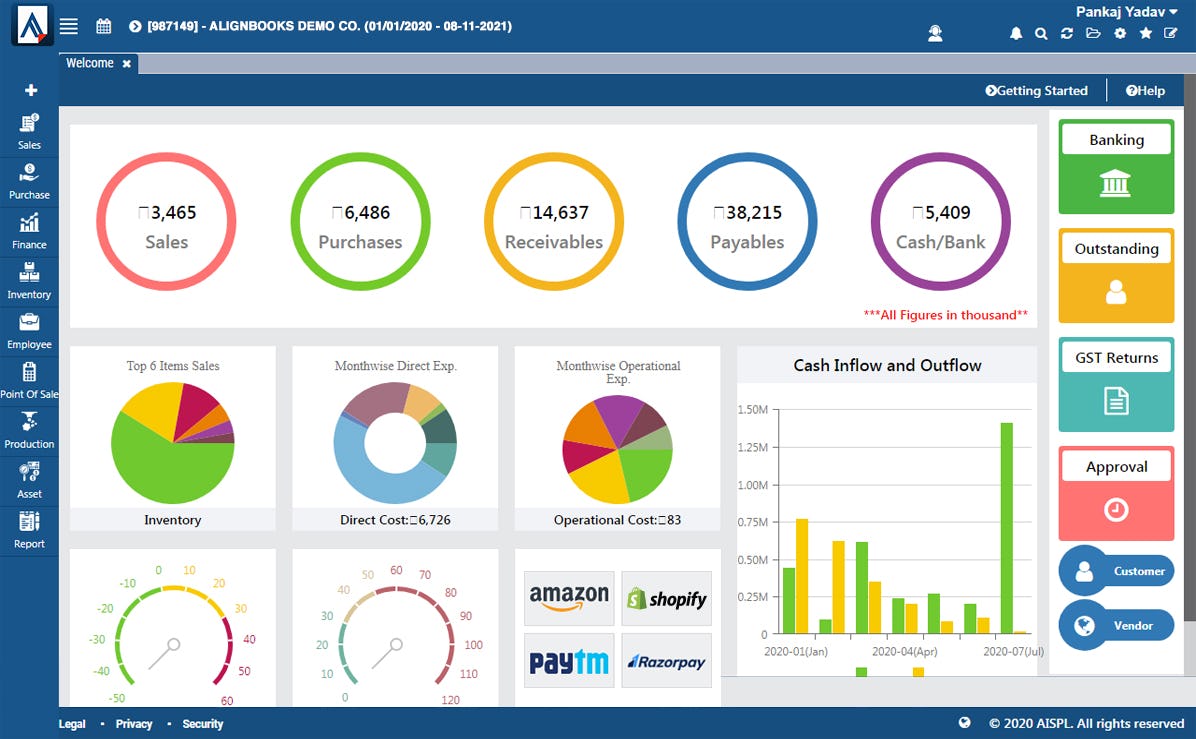
Task: Open the search icon in the top bar
Action: (1042, 33)
